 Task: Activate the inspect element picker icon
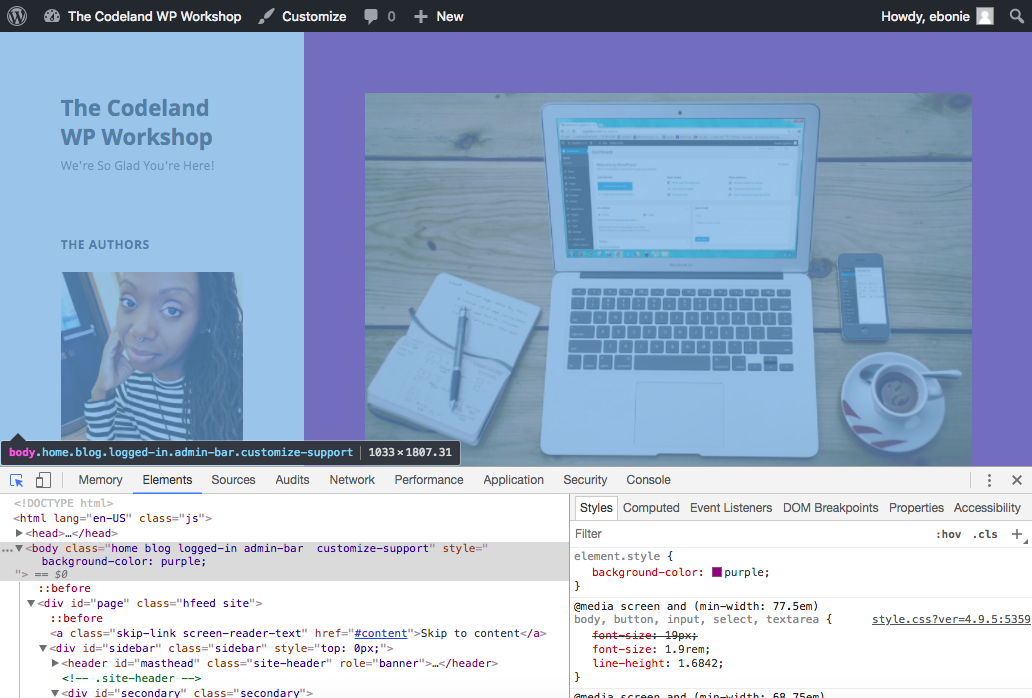[x=16, y=480]
